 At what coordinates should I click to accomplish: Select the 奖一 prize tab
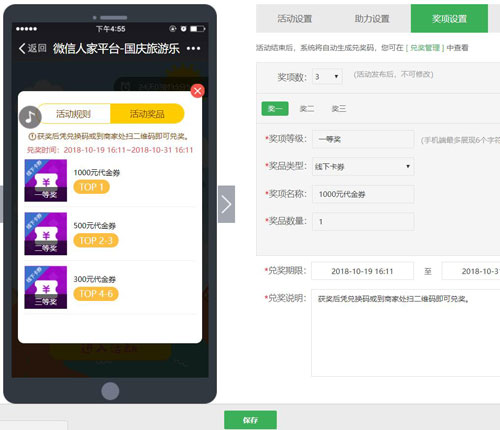275,109
